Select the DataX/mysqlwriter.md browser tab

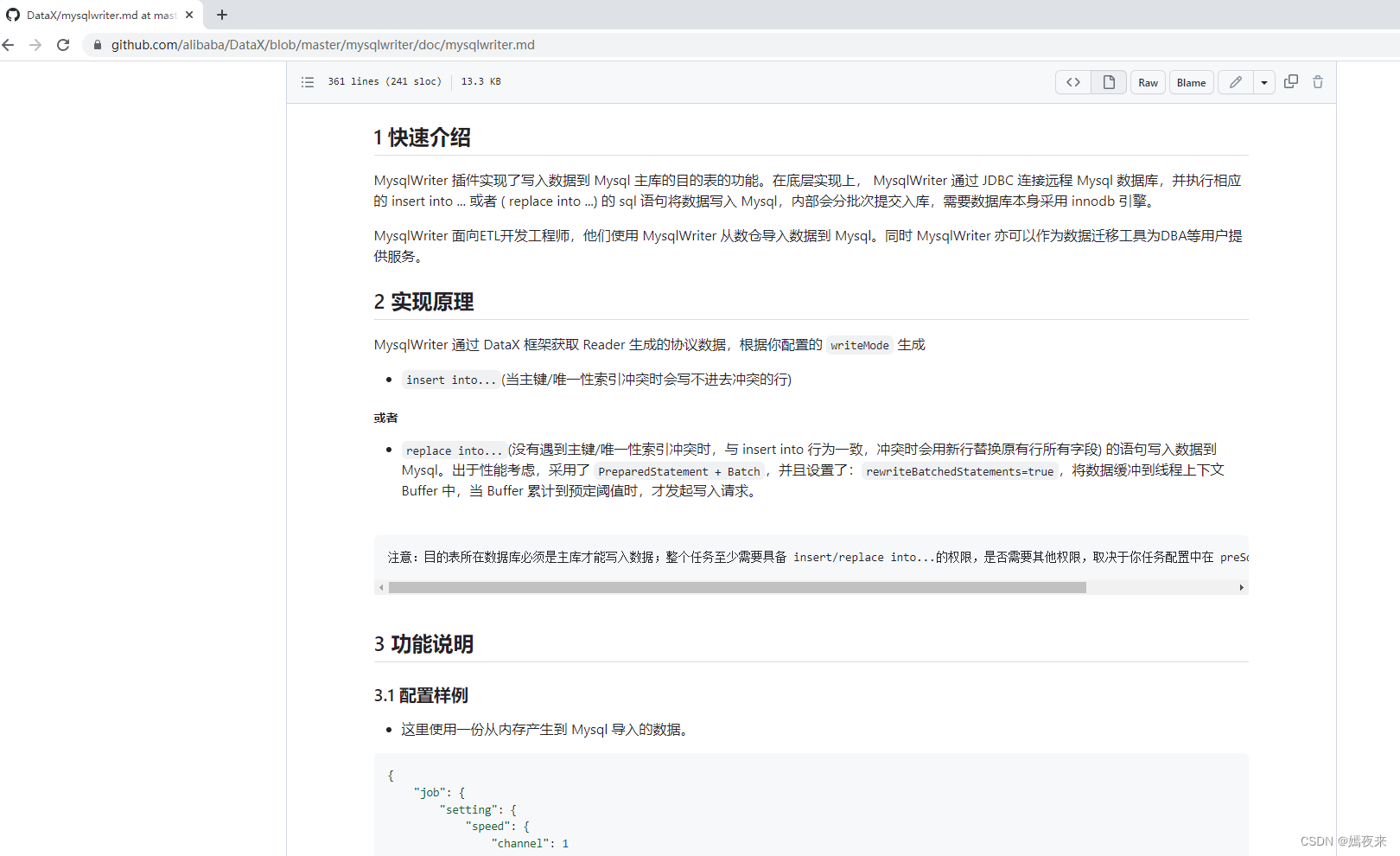[101, 15]
